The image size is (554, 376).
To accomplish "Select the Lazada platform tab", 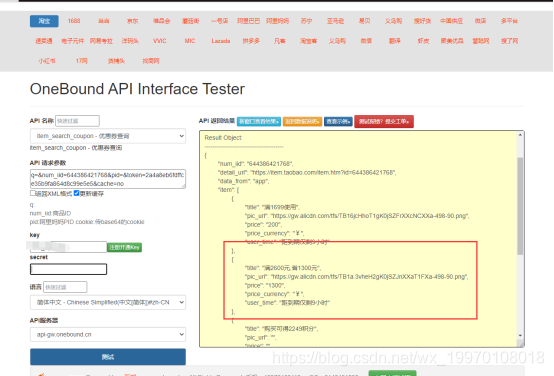I will [221, 41].
